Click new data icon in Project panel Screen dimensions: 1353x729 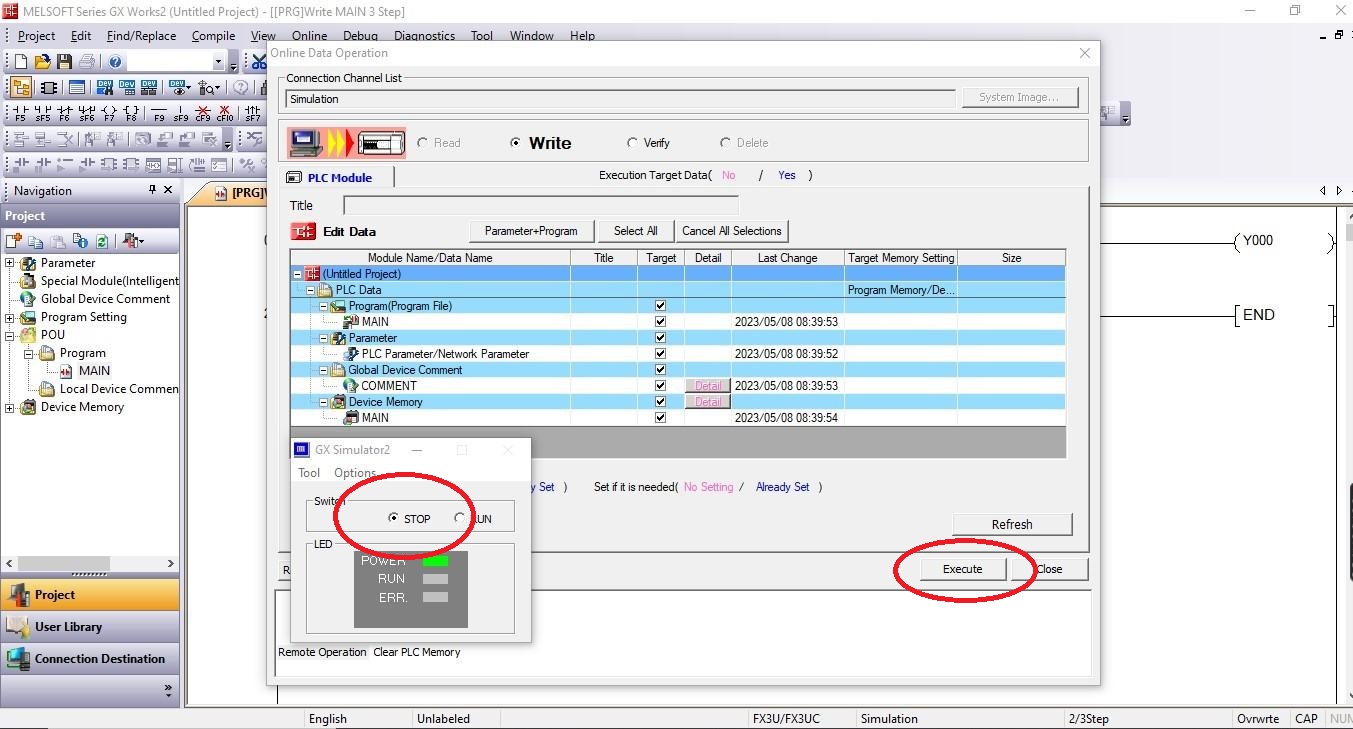coord(14,241)
